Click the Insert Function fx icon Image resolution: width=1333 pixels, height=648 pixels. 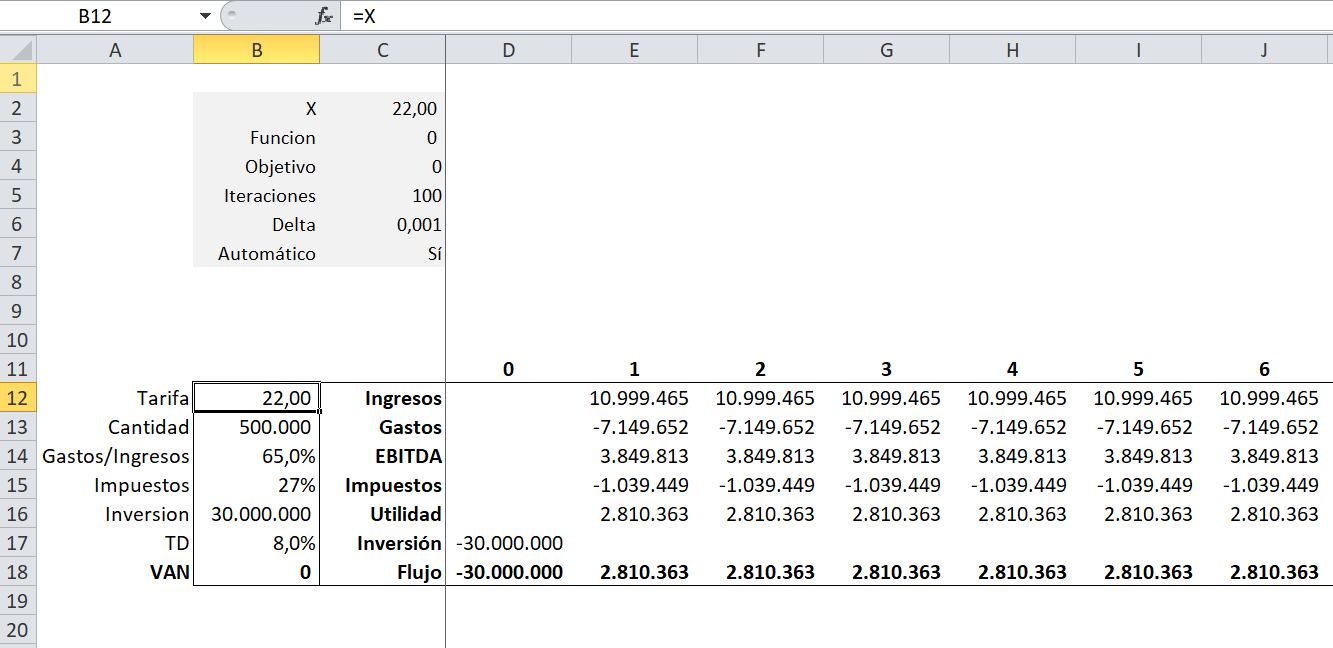point(323,16)
